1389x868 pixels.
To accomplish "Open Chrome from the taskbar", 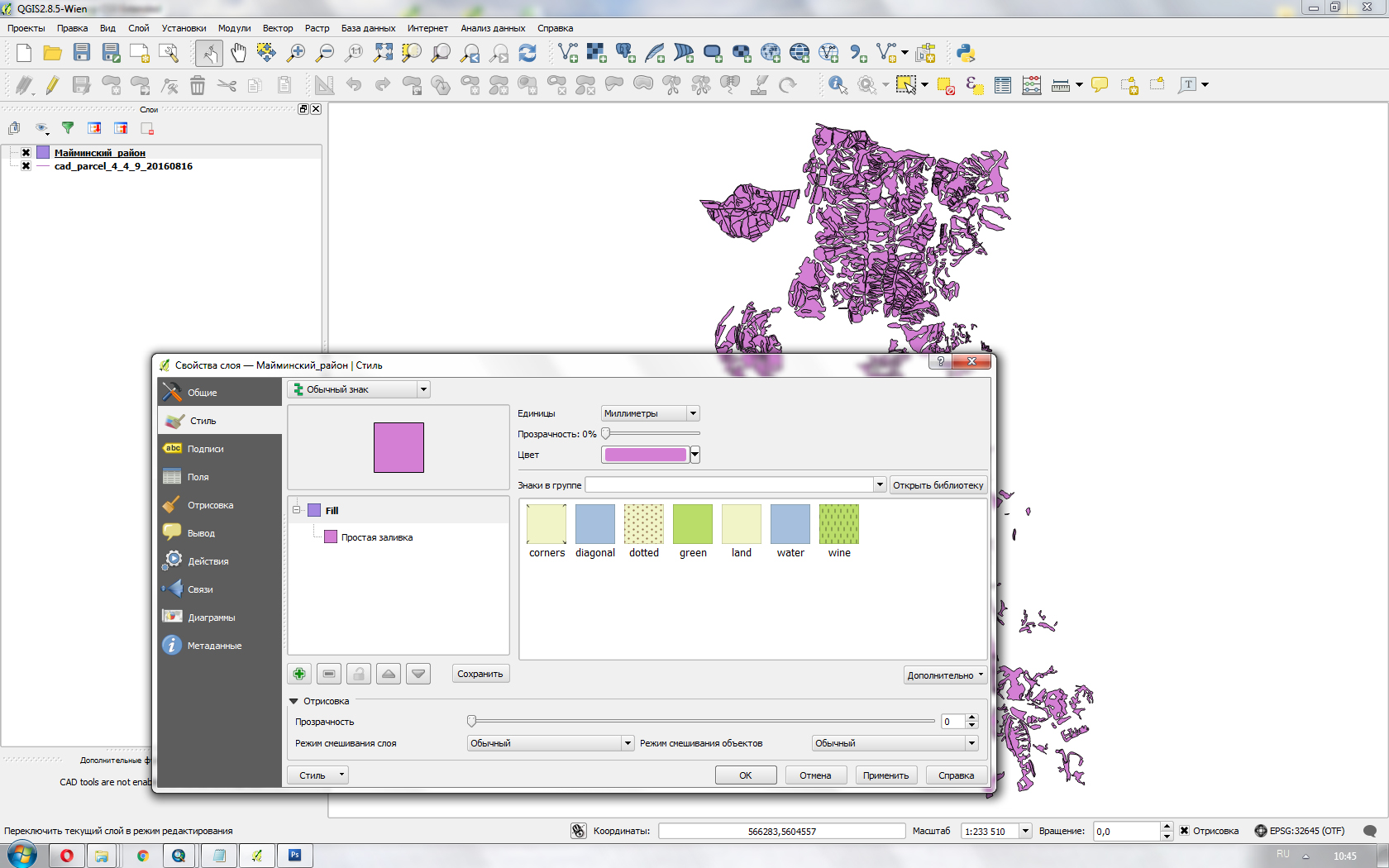I will pos(142,856).
